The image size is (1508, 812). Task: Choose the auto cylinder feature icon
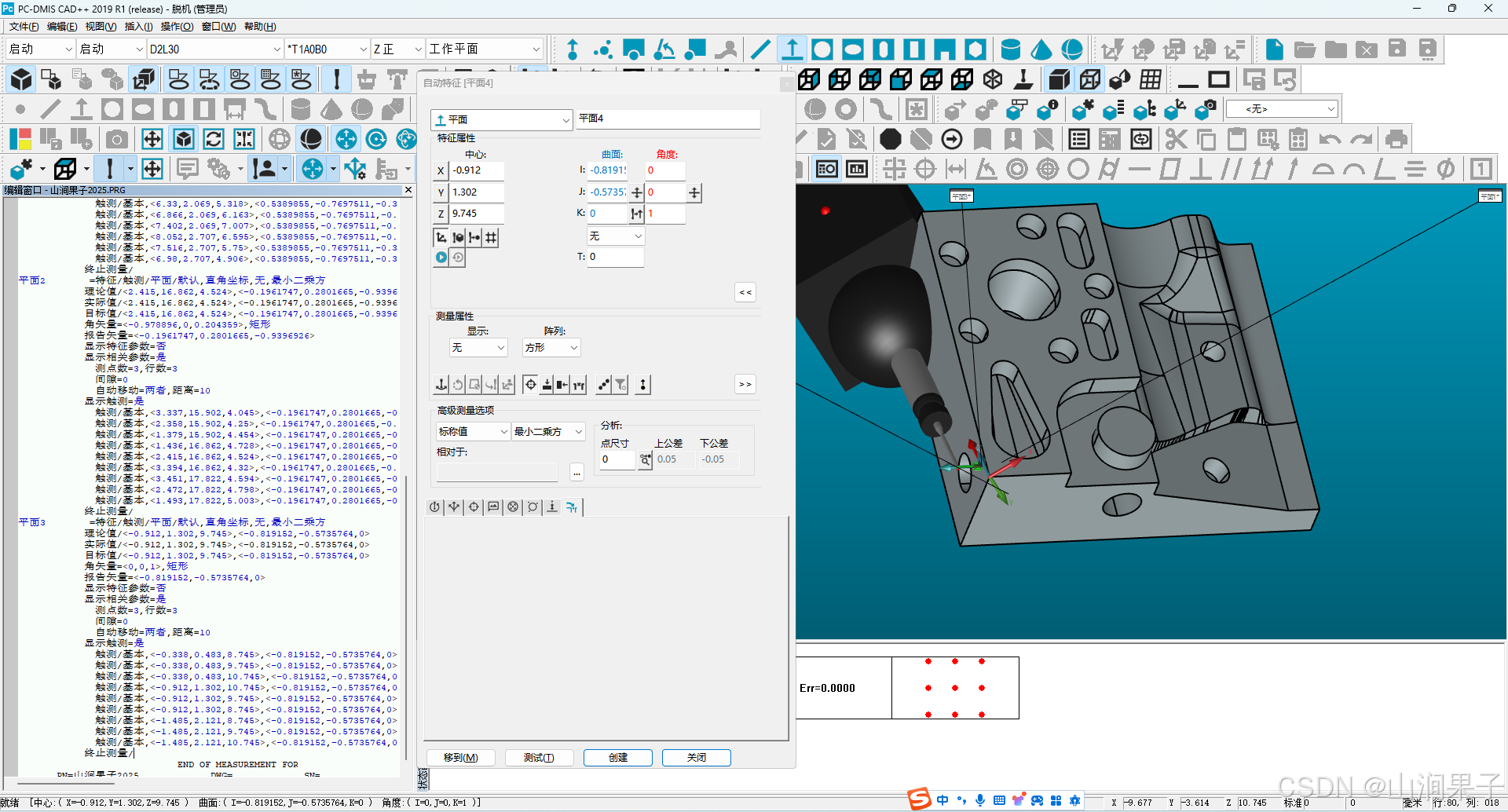(x=1011, y=49)
